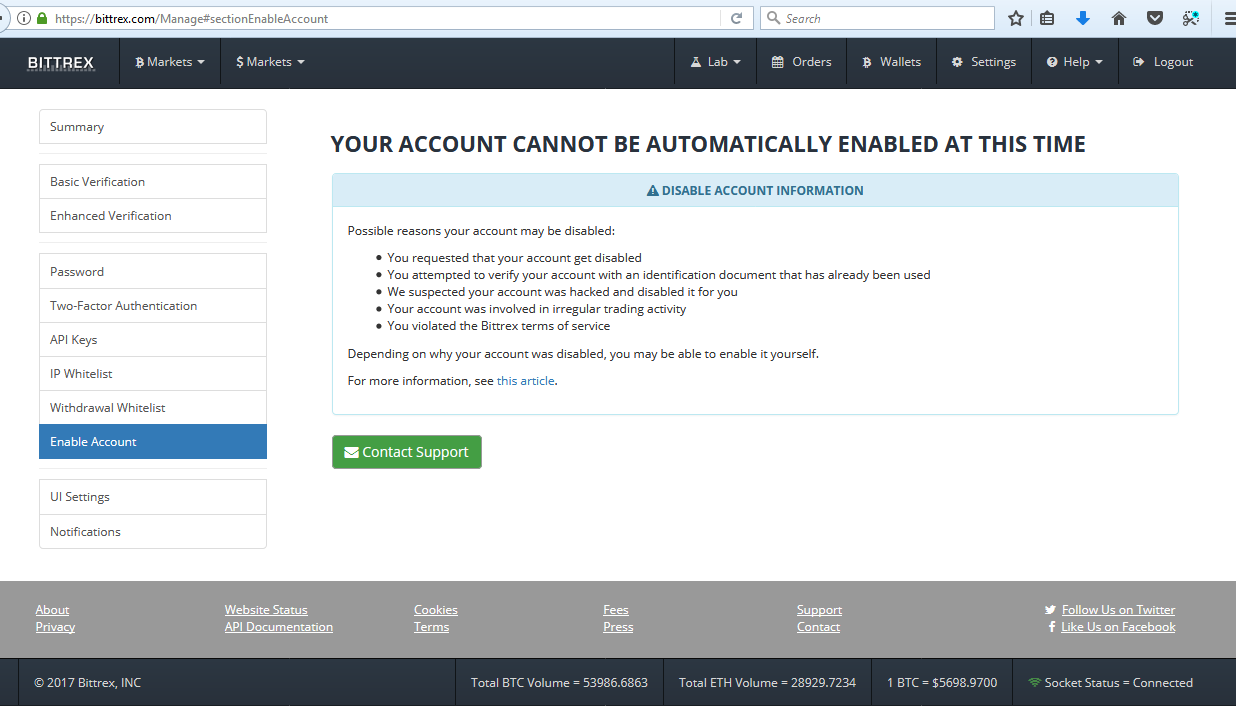Open Enhanced Verification section
The width and height of the screenshot is (1236, 706).
click(x=153, y=216)
